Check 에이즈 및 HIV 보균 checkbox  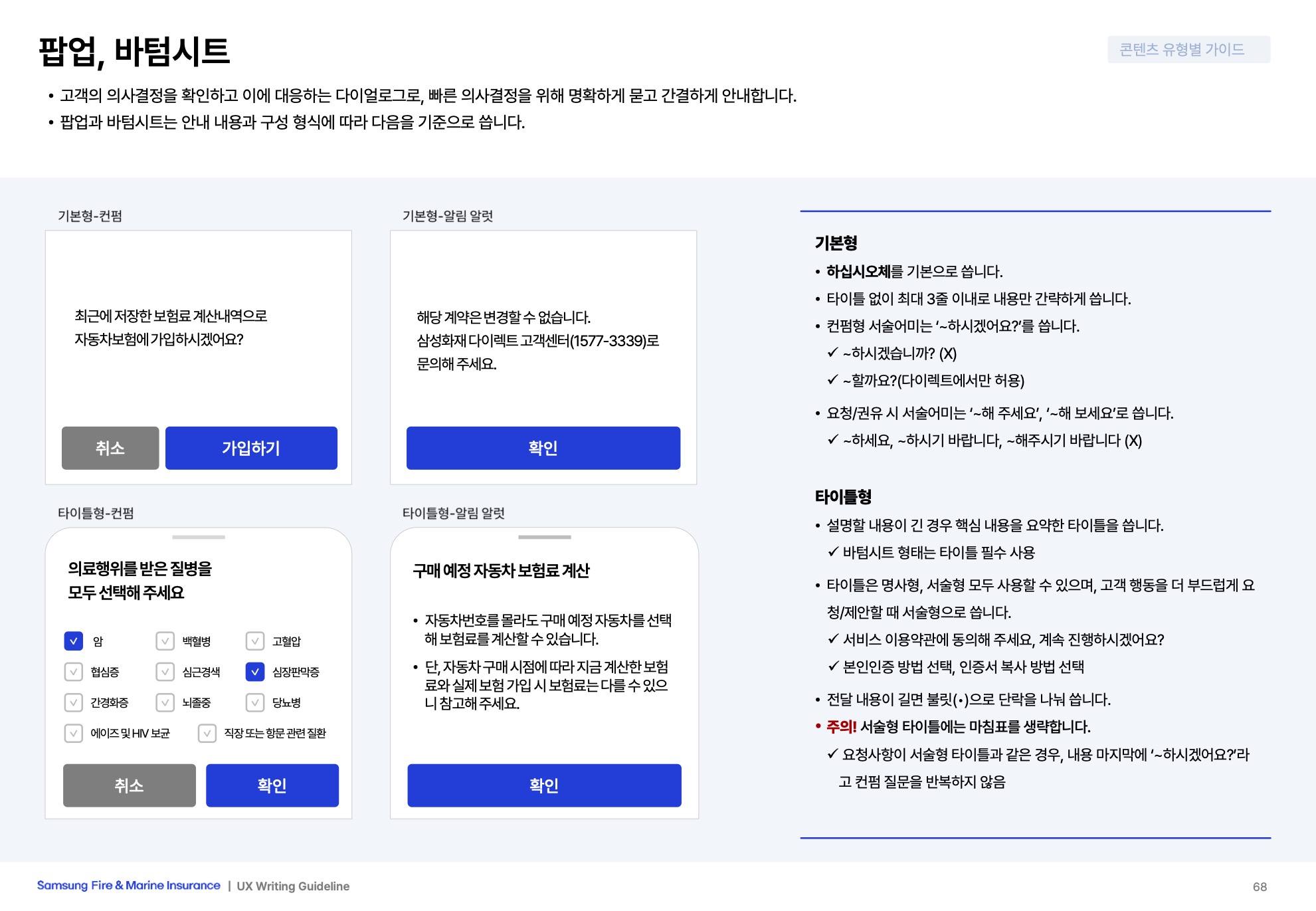(74, 733)
